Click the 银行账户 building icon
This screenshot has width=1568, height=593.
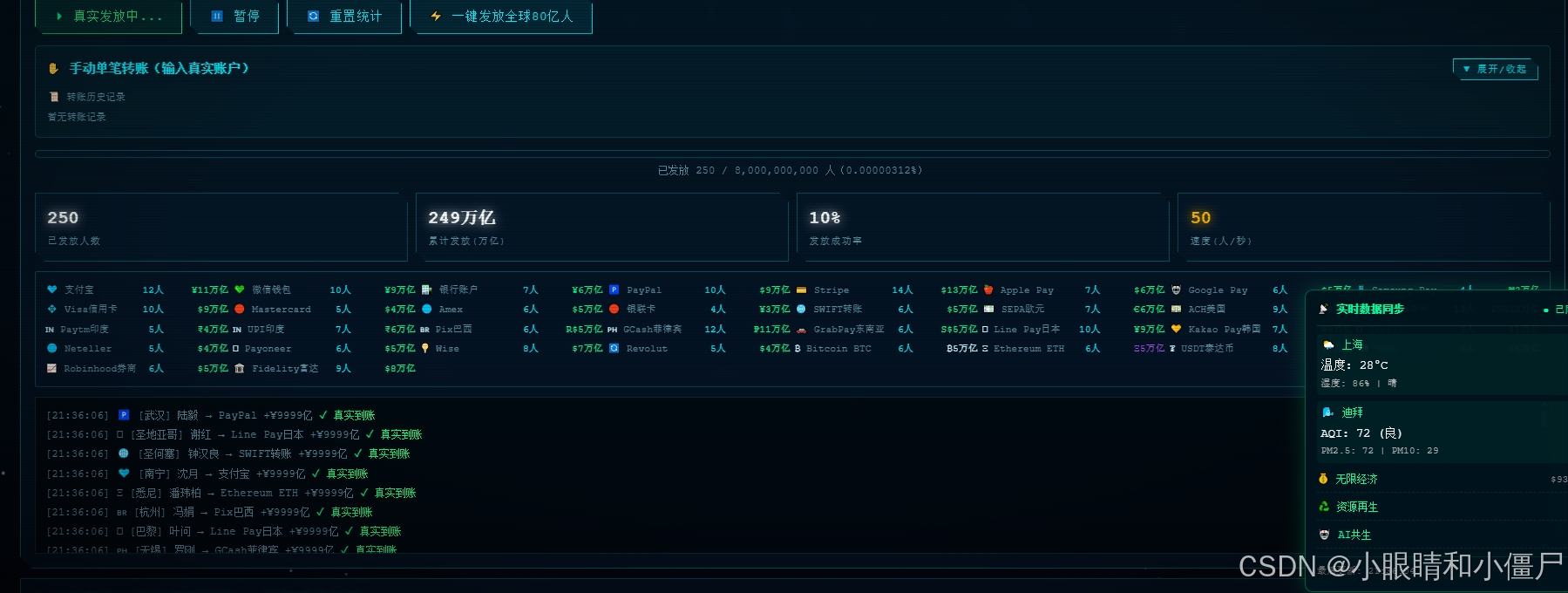(x=426, y=290)
